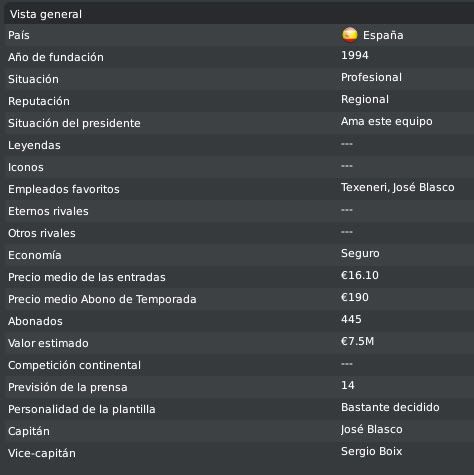Viewport: 474px width, 475px height.
Task: Select the €190 season ticket price
Action: click(x=355, y=297)
